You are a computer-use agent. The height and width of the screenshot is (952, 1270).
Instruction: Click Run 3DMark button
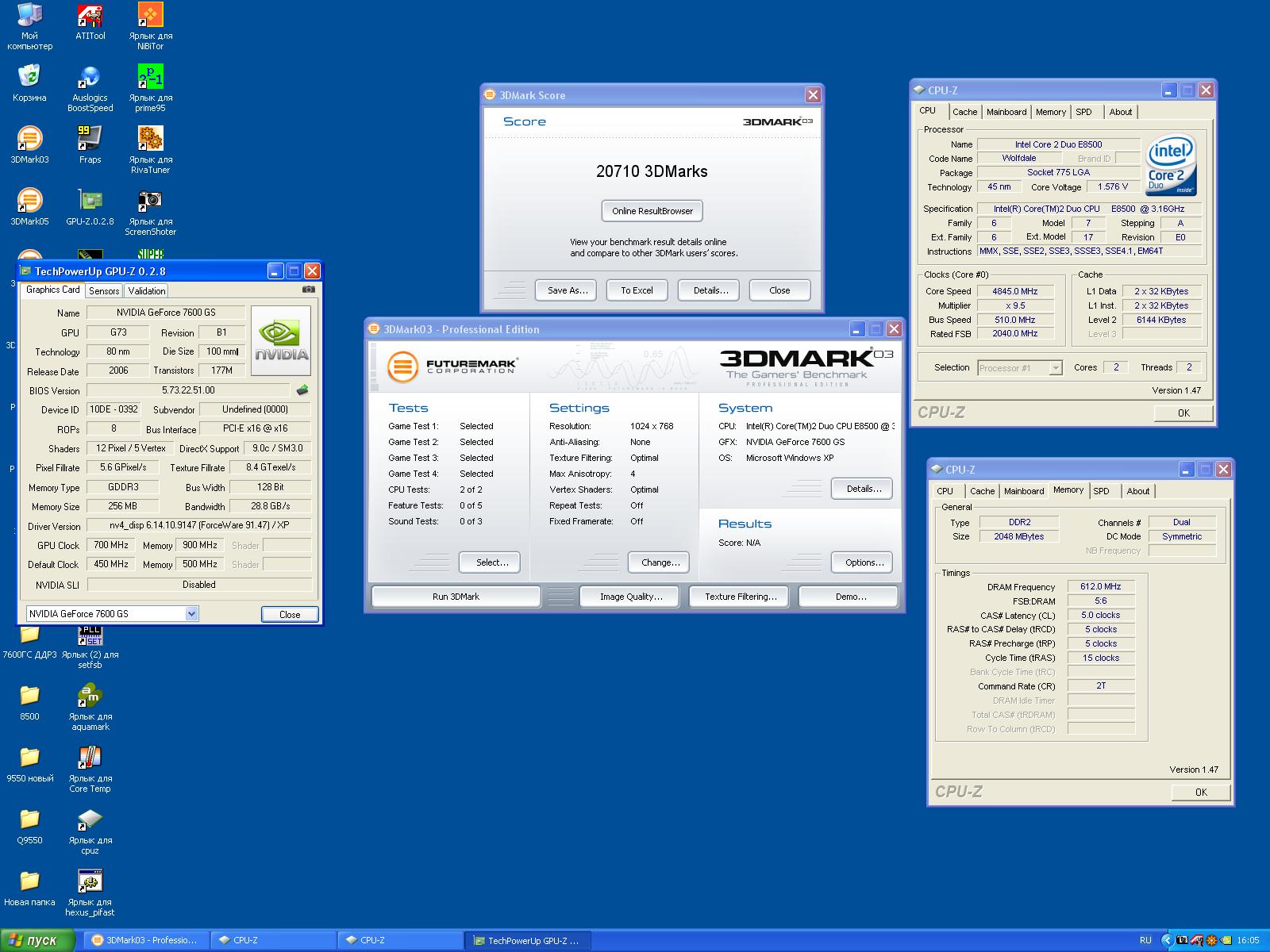click(456, 597)
